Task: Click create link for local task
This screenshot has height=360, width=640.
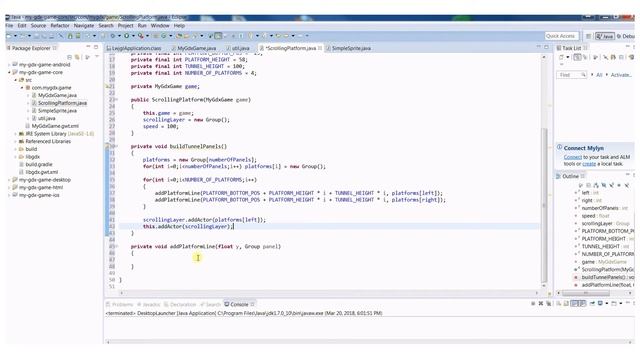Action: pyautogui.click(x=589, y=164)
